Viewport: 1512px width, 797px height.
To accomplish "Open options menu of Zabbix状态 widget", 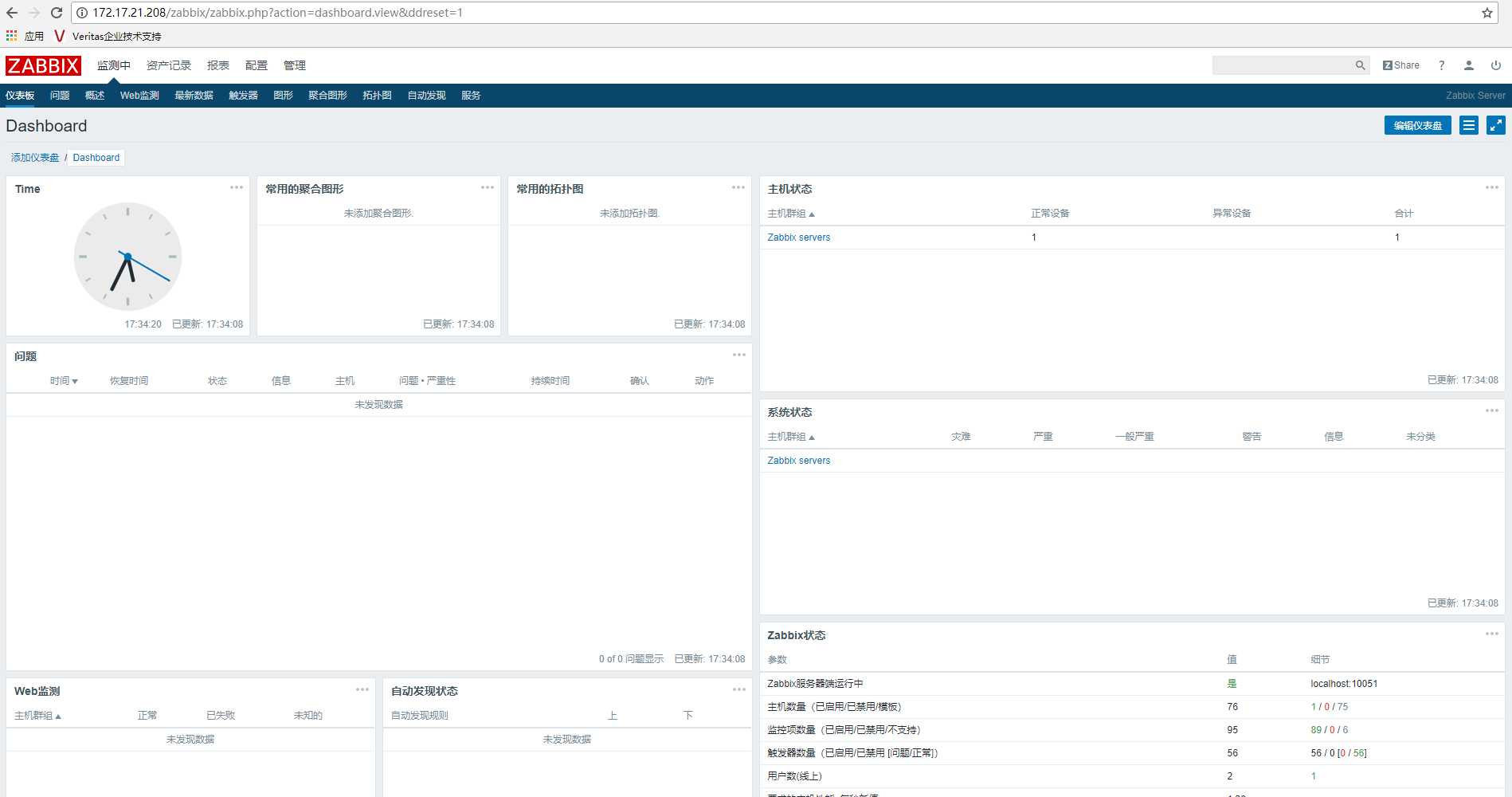I will pos(1492,634).
